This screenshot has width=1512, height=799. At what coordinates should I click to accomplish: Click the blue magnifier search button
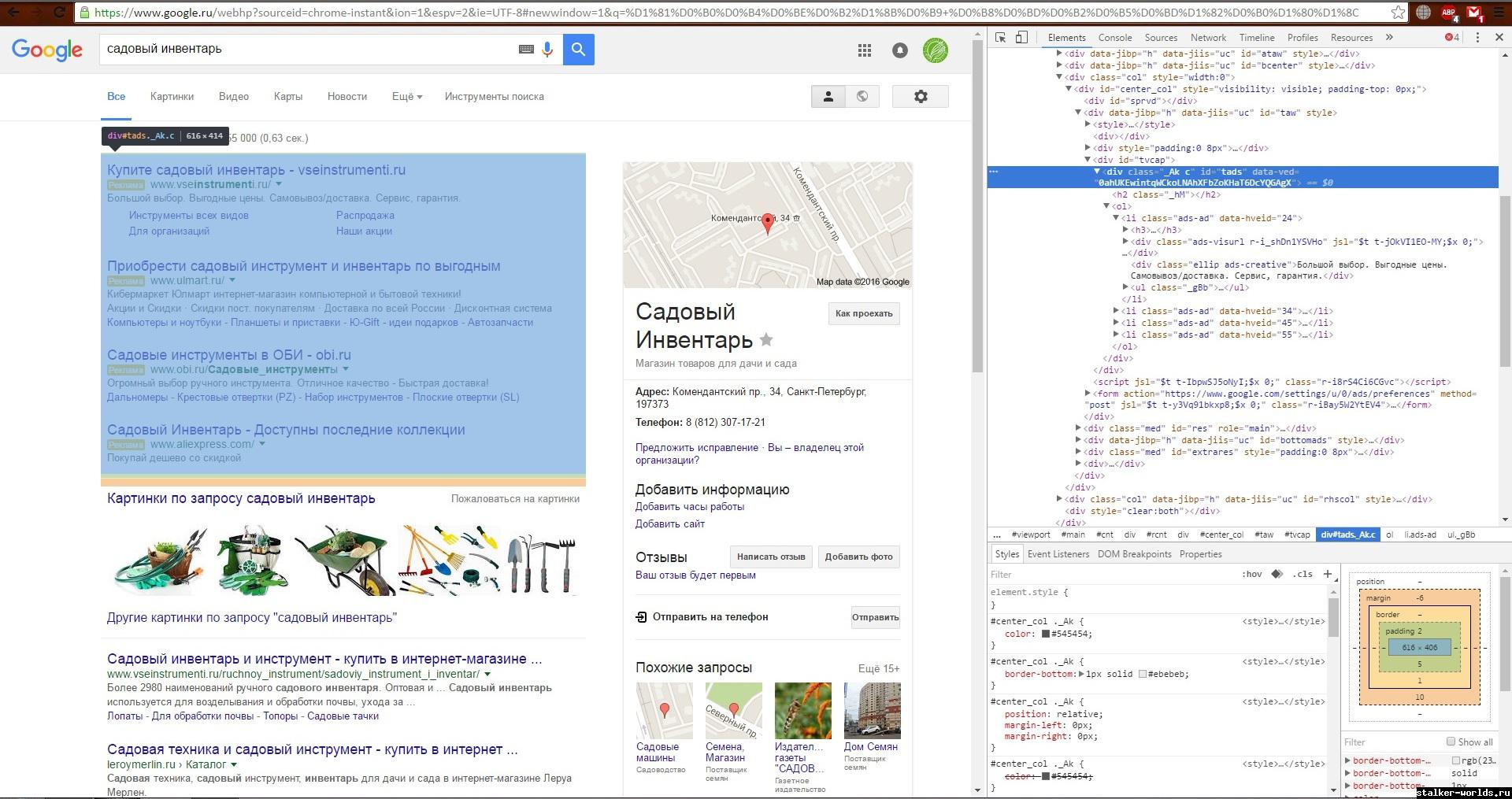click(x=578, y=50)
